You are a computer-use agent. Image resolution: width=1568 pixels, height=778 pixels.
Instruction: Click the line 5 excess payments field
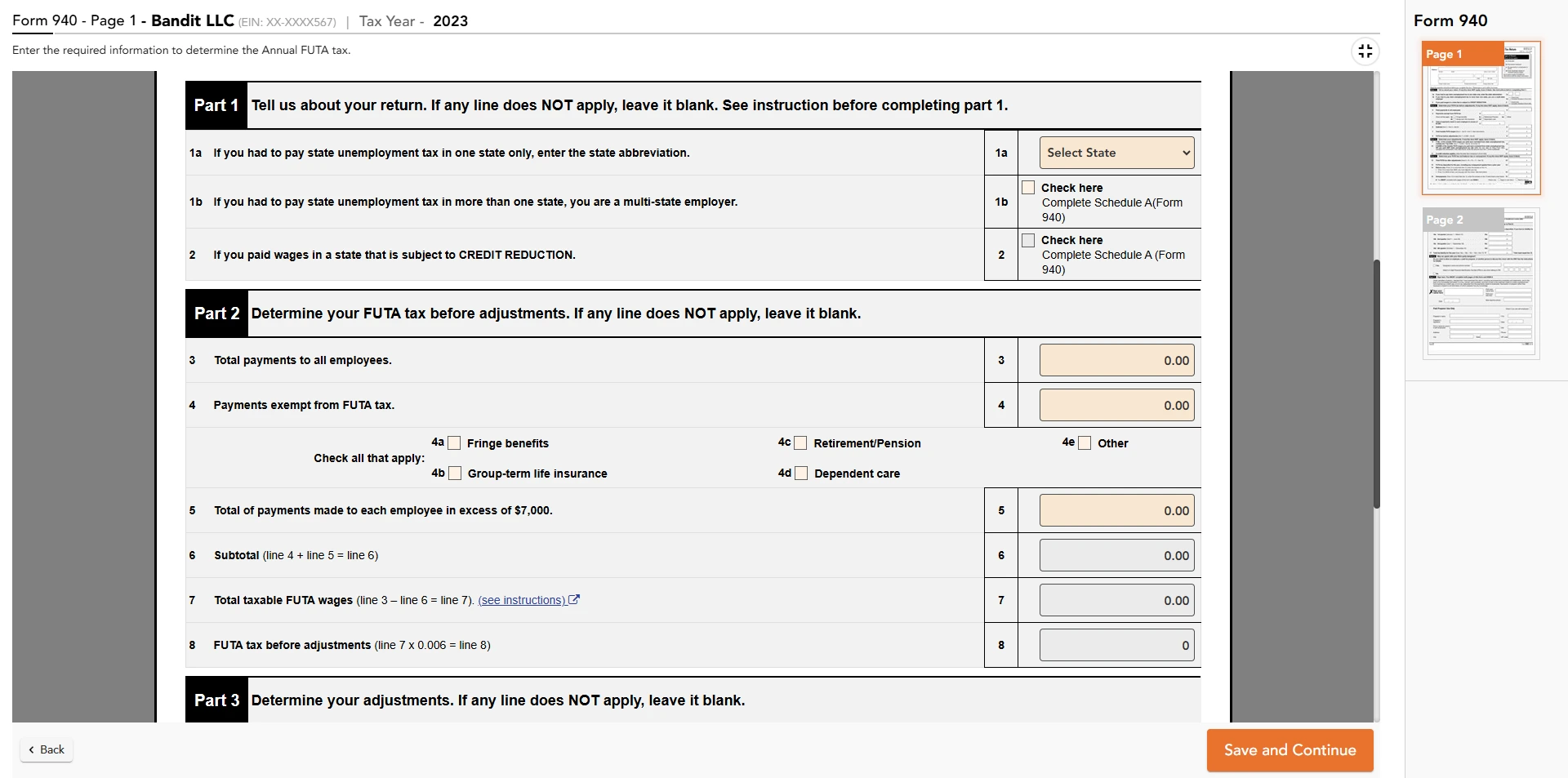[1116, 511]
